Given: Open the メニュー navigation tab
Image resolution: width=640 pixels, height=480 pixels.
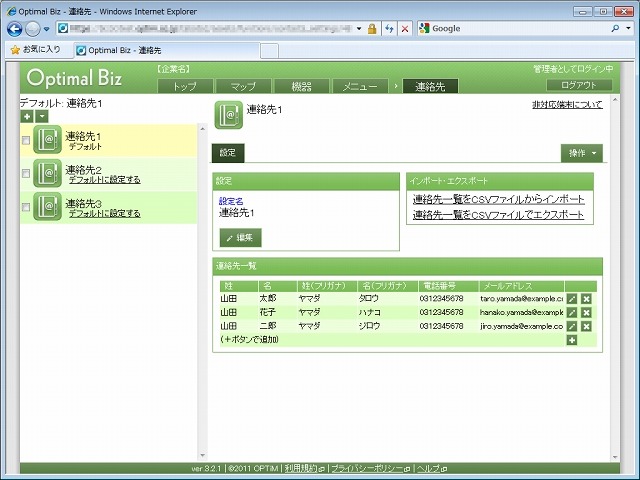Looking at the screenshot, I should (360, 86).
